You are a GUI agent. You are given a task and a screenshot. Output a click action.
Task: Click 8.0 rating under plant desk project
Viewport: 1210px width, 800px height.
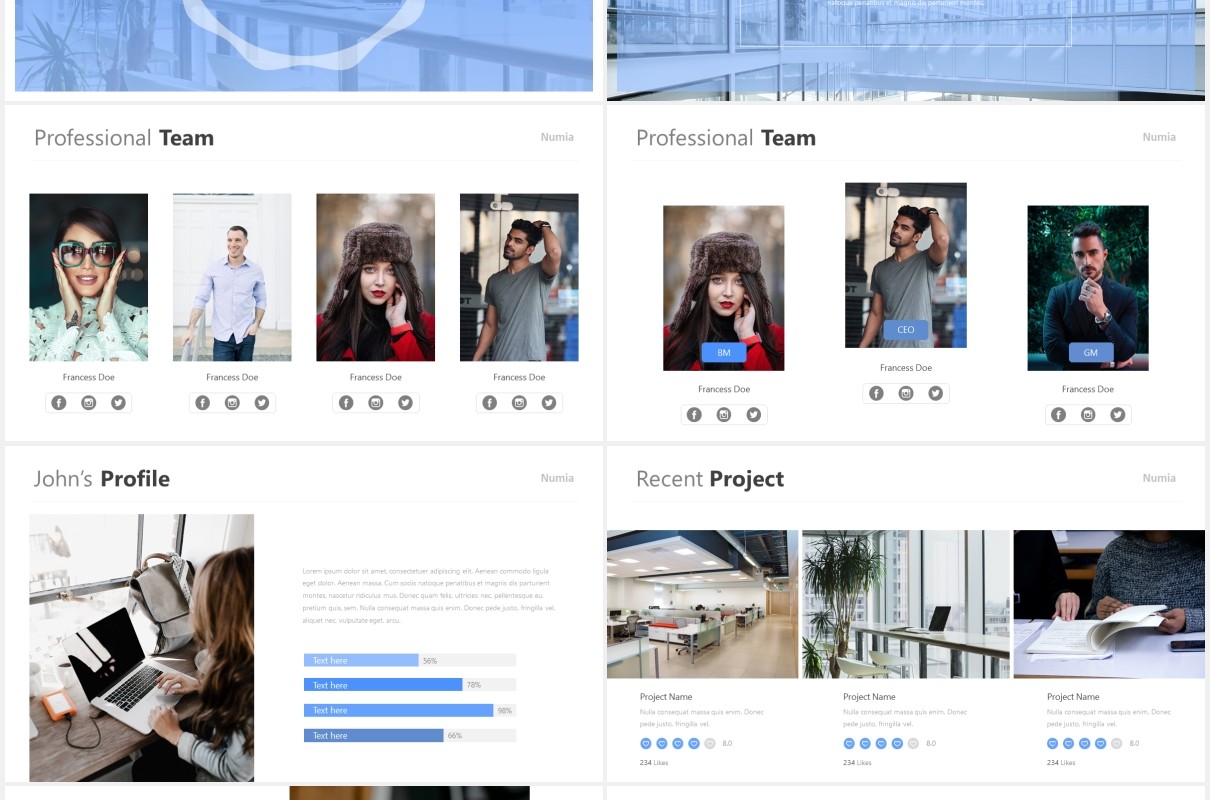pos(931,744)
